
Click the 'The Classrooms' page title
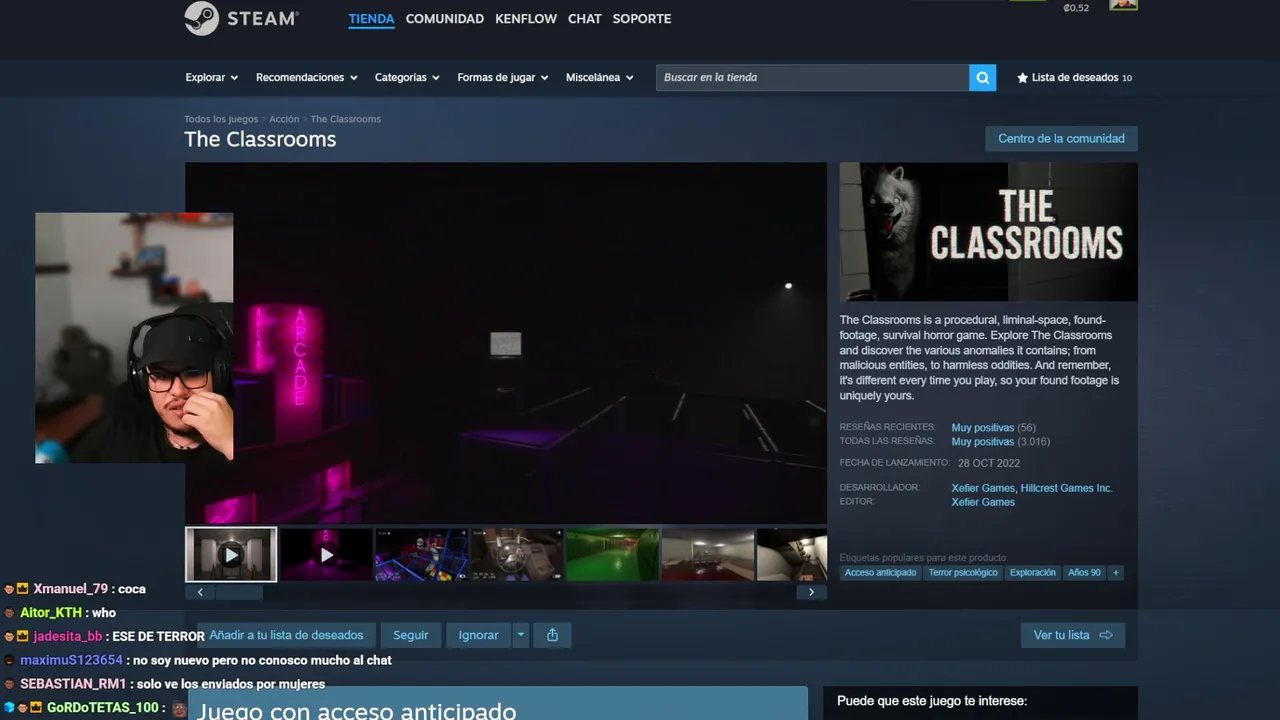tap(260, 140)
